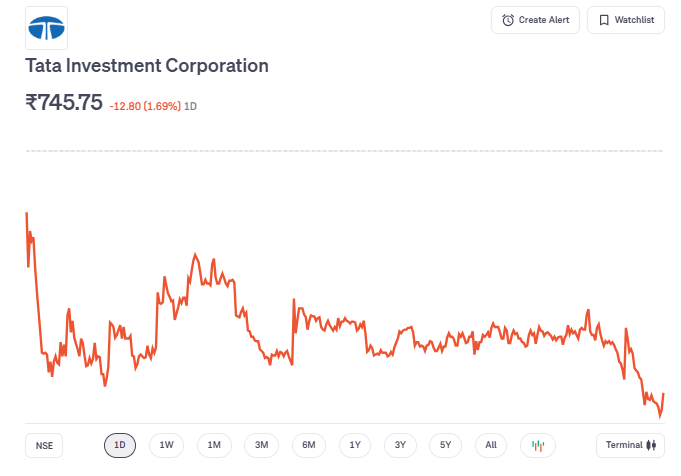Switch to candlestick chart view
This screenshot has height=476, width=681.
[x=538, y=445]
